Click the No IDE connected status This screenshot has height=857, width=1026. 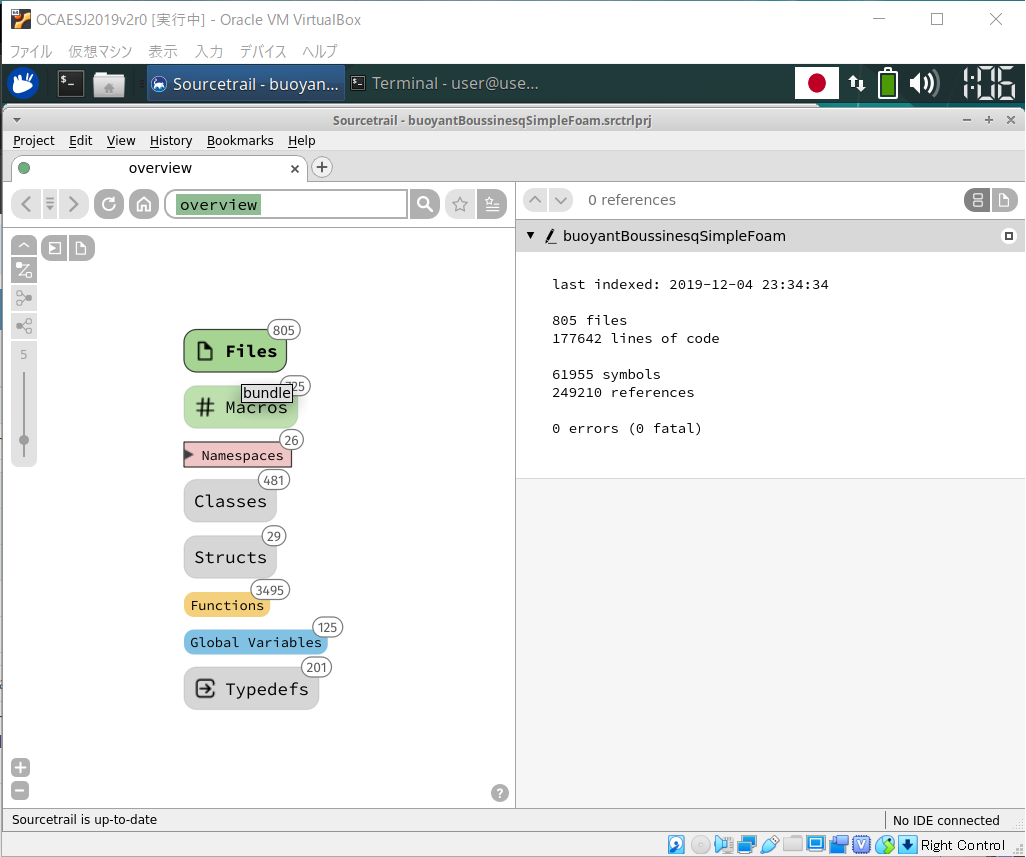pyautogui.click(x=946, y=820)
